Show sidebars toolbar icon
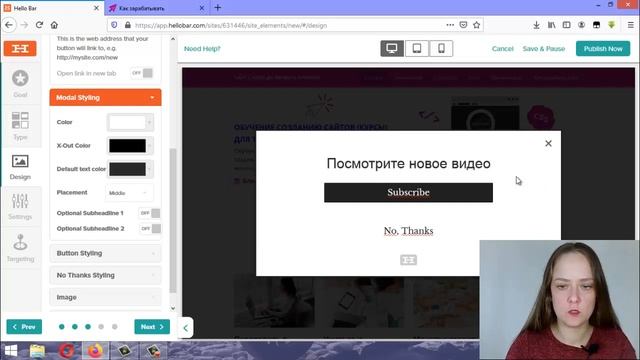Image resolution: width=640 pixels, height=360 pixels. coord(567,25)
